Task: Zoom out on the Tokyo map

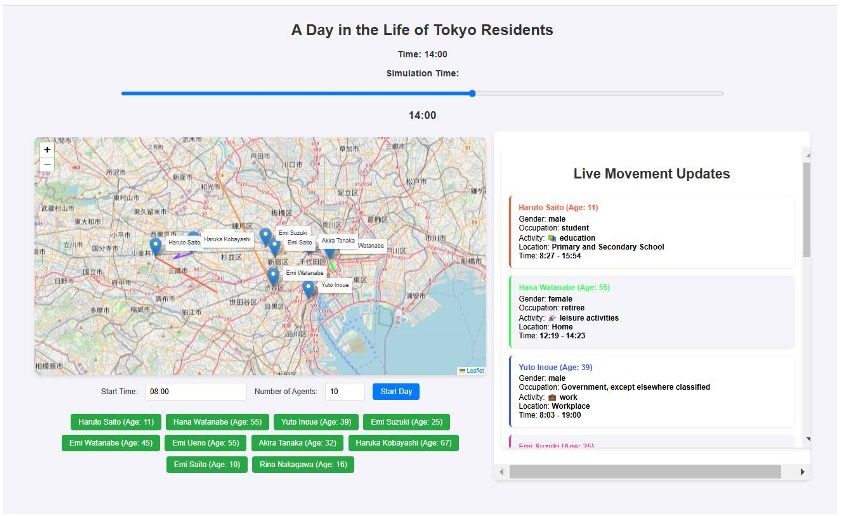Action: [47, 164]
